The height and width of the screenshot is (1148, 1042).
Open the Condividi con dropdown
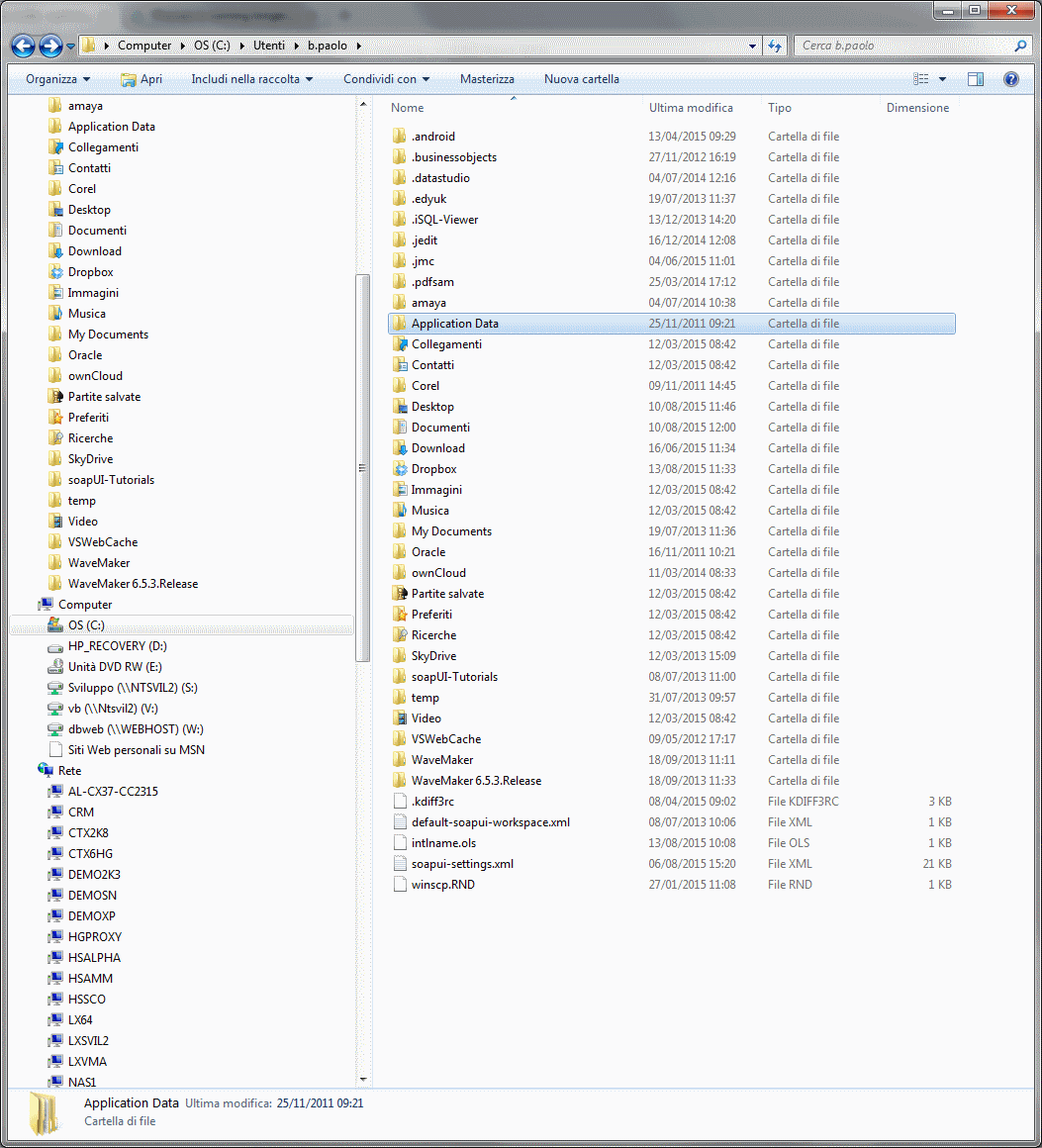click(x=387, y=79)
